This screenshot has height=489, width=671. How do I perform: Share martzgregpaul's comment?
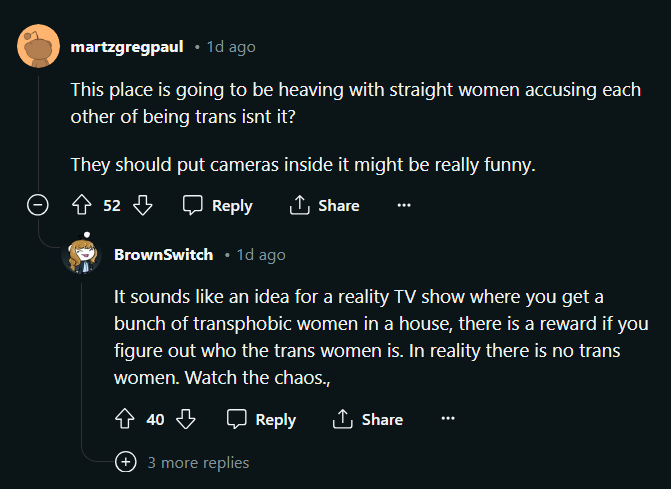(x=324, y=205)
